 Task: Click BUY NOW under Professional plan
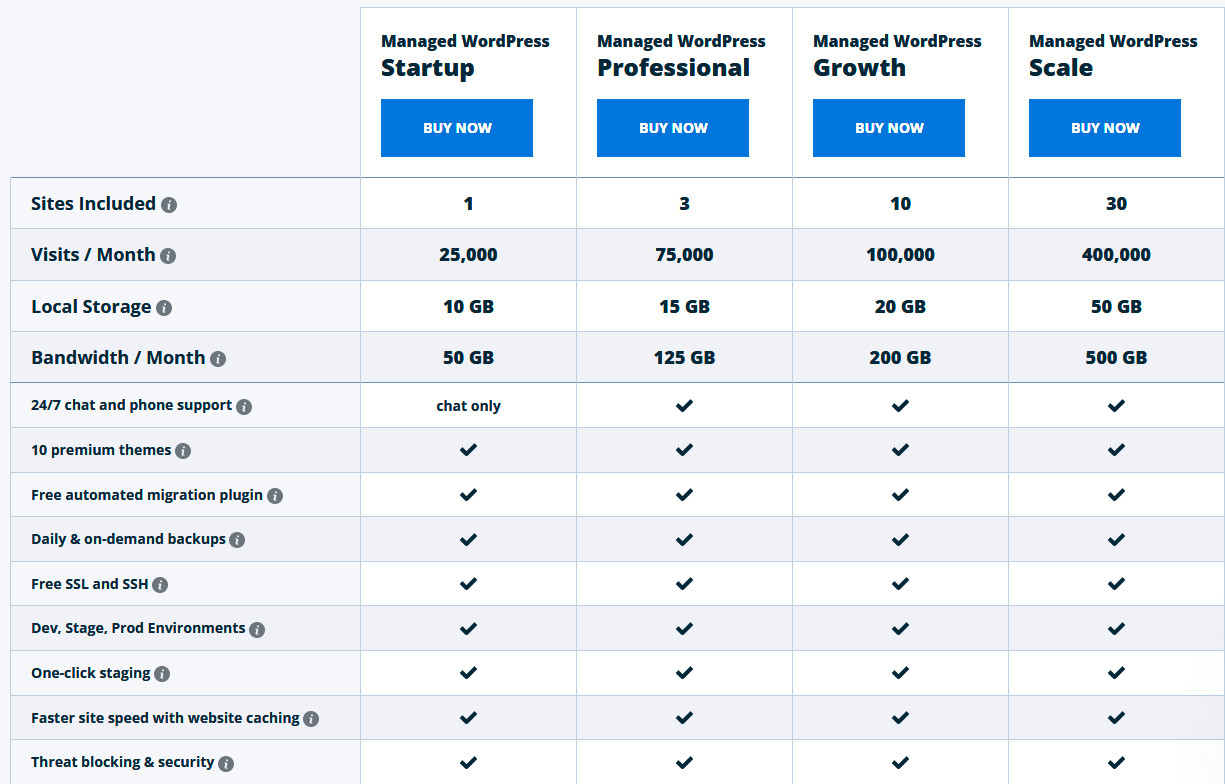click(x=672, y=128)
